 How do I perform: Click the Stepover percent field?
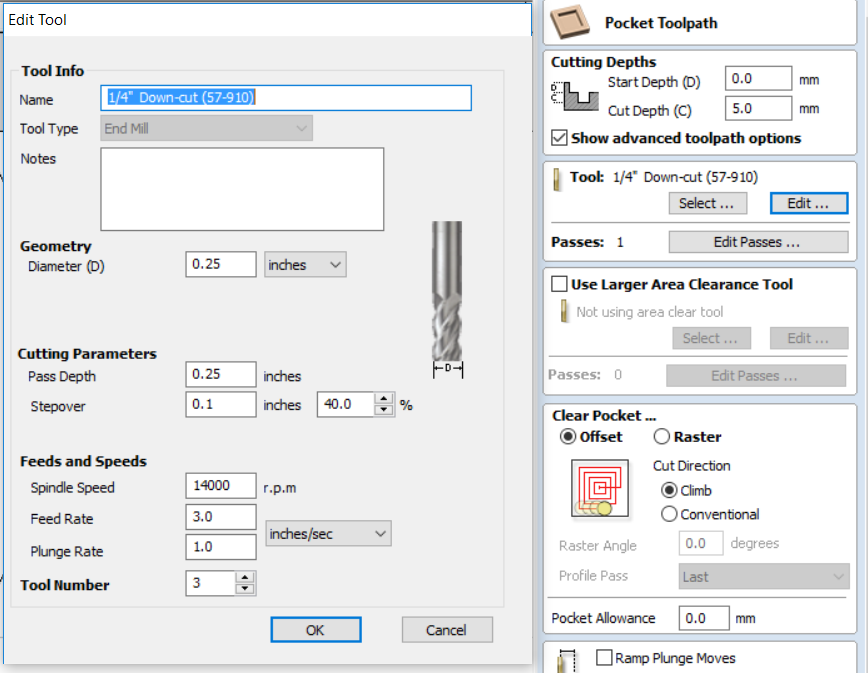click(x=346, y=404)
